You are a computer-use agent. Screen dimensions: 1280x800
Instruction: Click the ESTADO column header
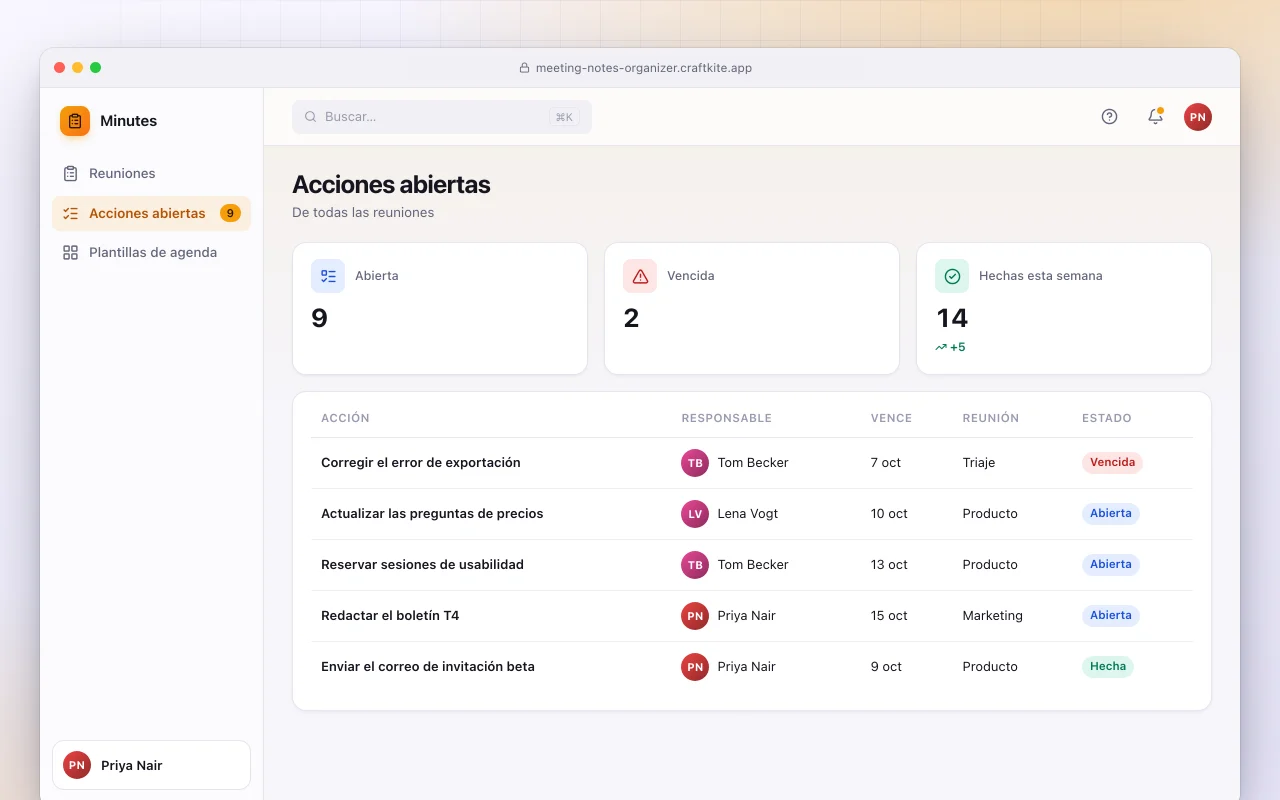coord(1107,418)
